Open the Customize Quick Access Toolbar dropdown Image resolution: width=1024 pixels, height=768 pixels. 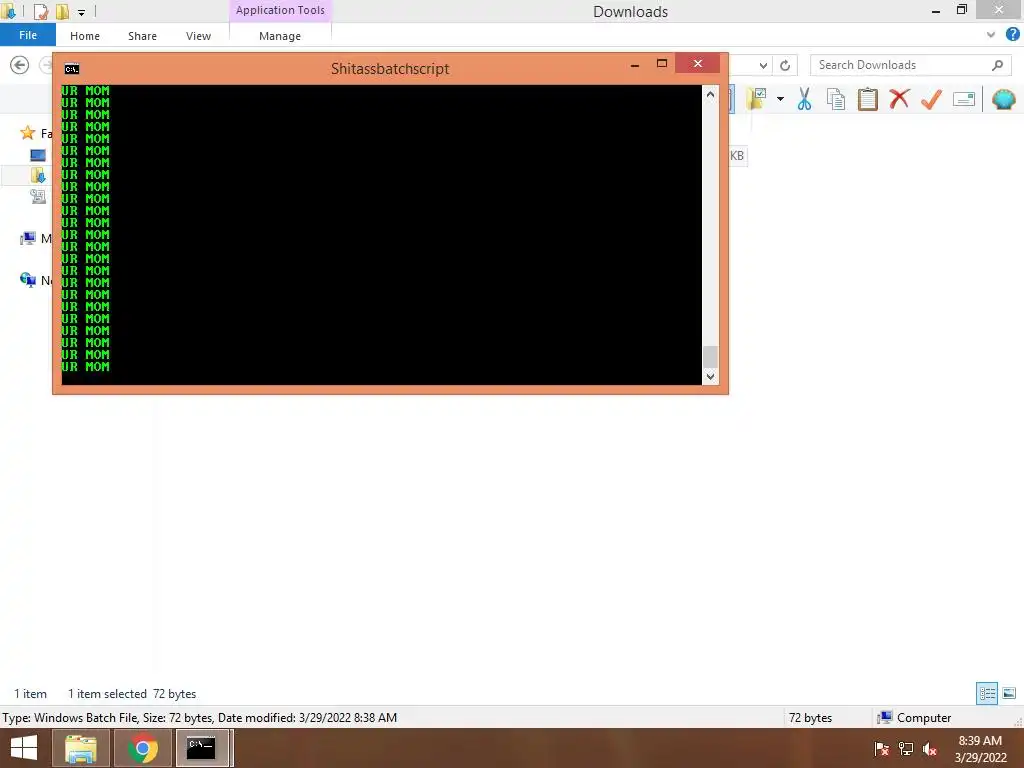81,12
